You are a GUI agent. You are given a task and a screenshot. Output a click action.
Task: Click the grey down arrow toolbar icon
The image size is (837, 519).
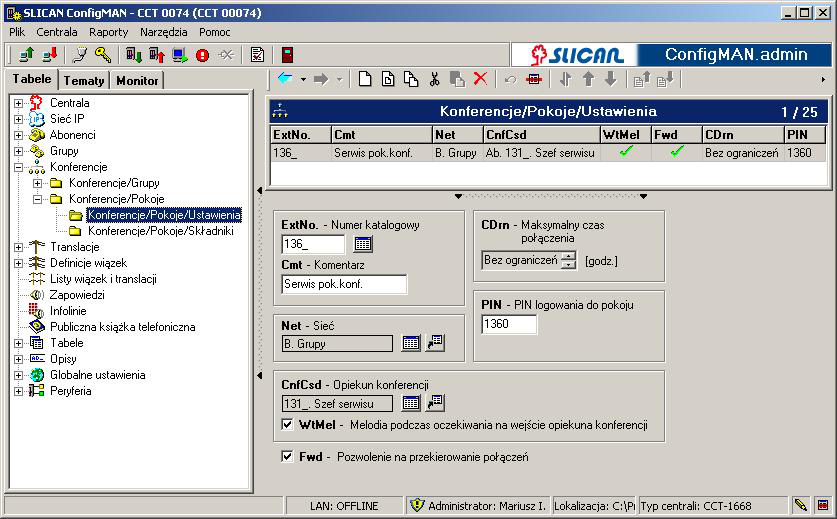point(611,79)
